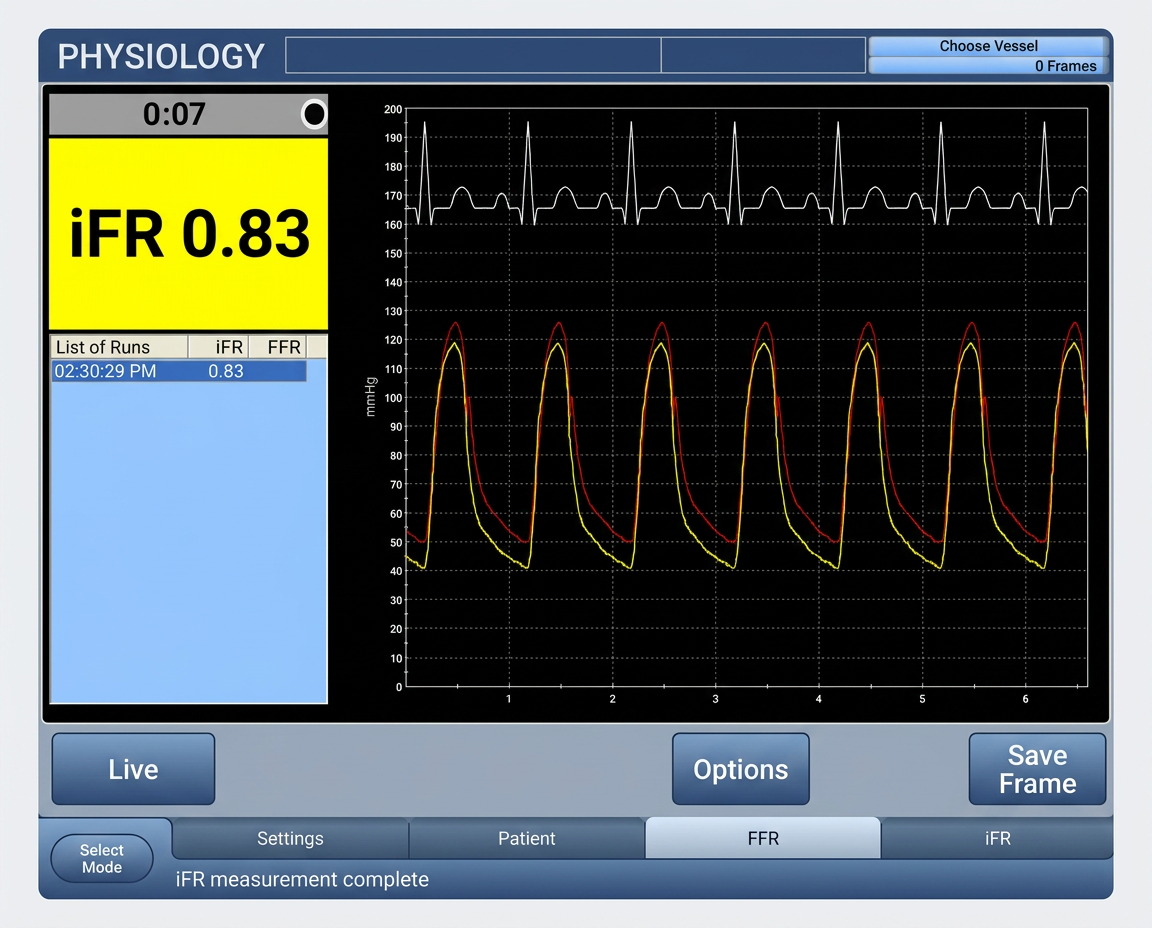Switch to the Settings tab
The height and width of the screenshot is (928, 1152).
click(290, 838)
